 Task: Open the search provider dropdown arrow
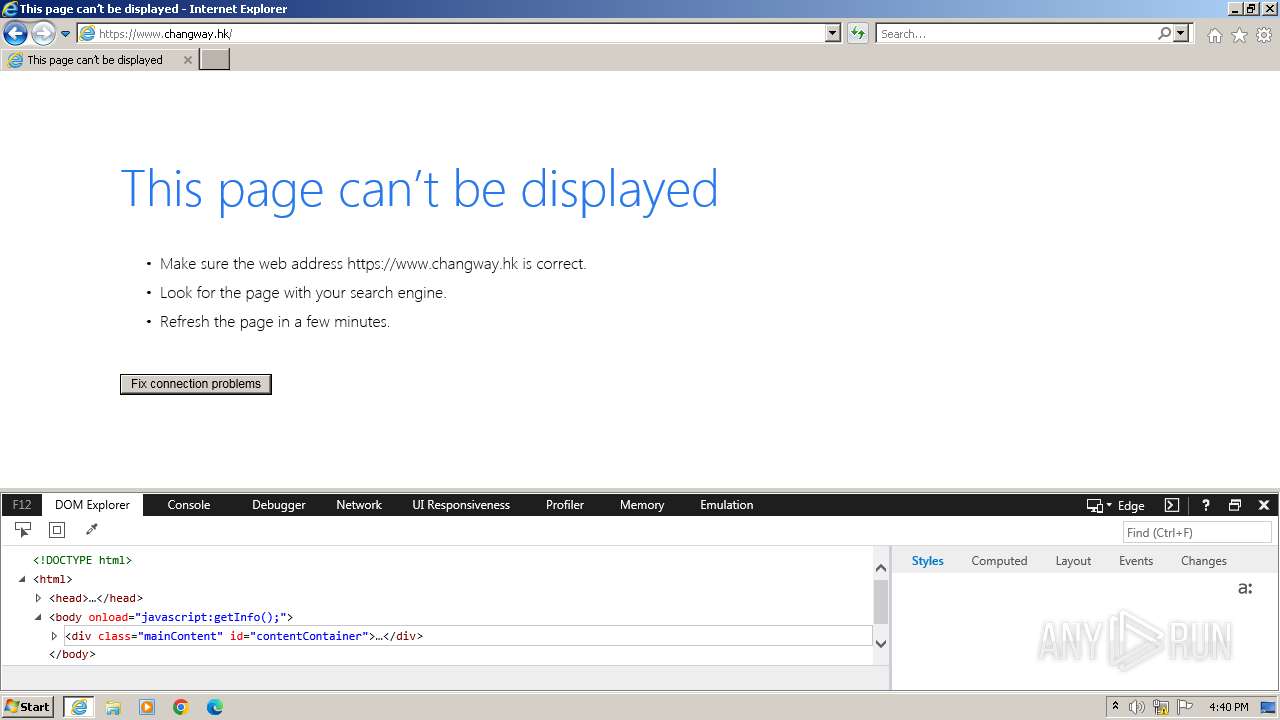(x=1182, y=33)
